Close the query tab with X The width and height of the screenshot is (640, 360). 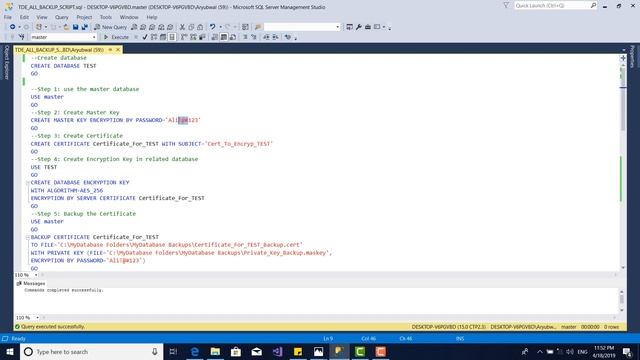click(x=118, y=49)
